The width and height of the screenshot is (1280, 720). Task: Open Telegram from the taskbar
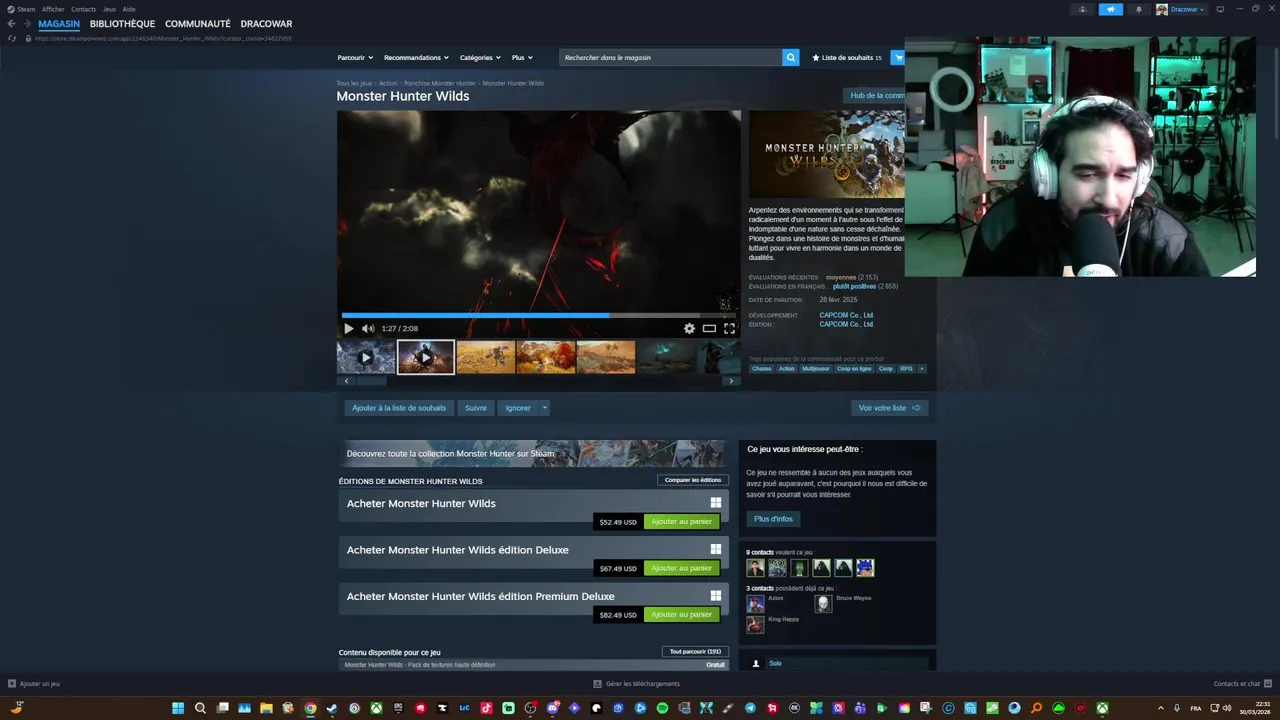[750, 708]
